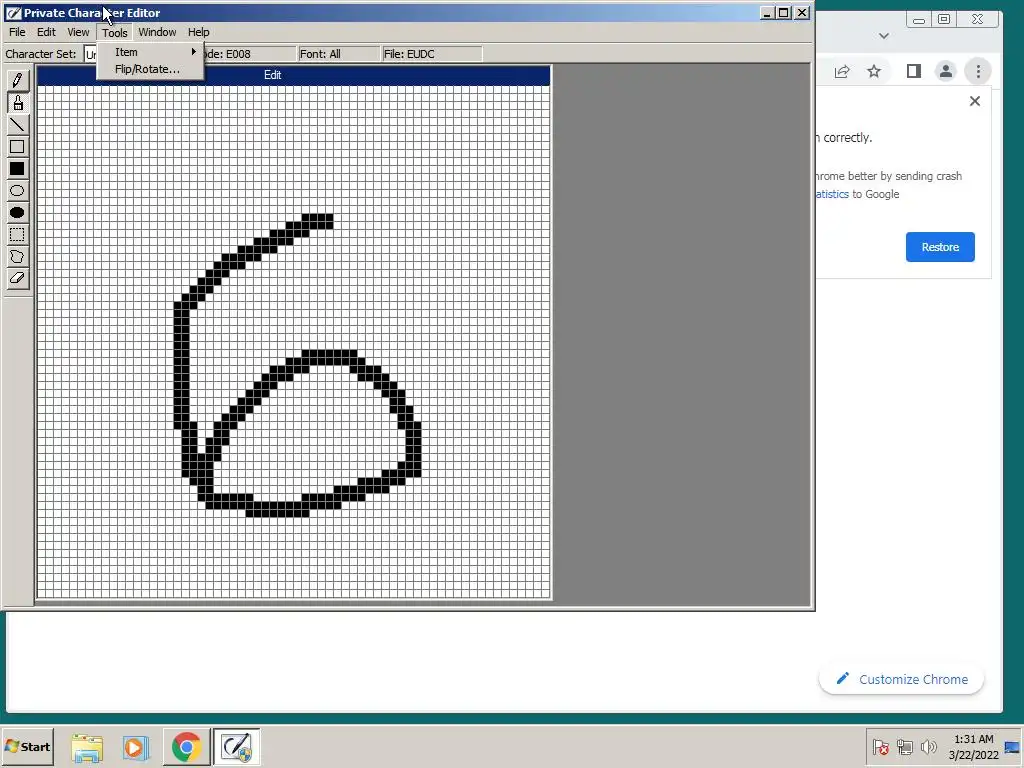1024x768 pixels.
Task: Click the statistics link in Chrome
Action: [x=832, y=194]
